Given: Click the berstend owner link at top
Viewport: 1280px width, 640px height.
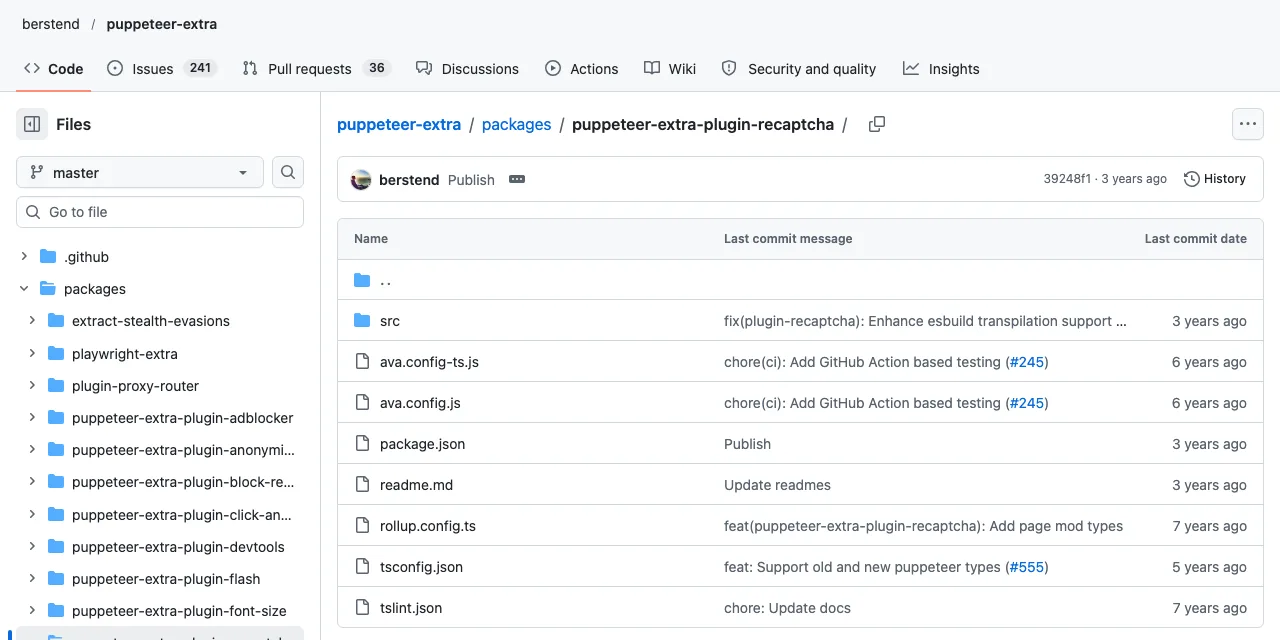Looking at the screenshot, I should (51, 24).
